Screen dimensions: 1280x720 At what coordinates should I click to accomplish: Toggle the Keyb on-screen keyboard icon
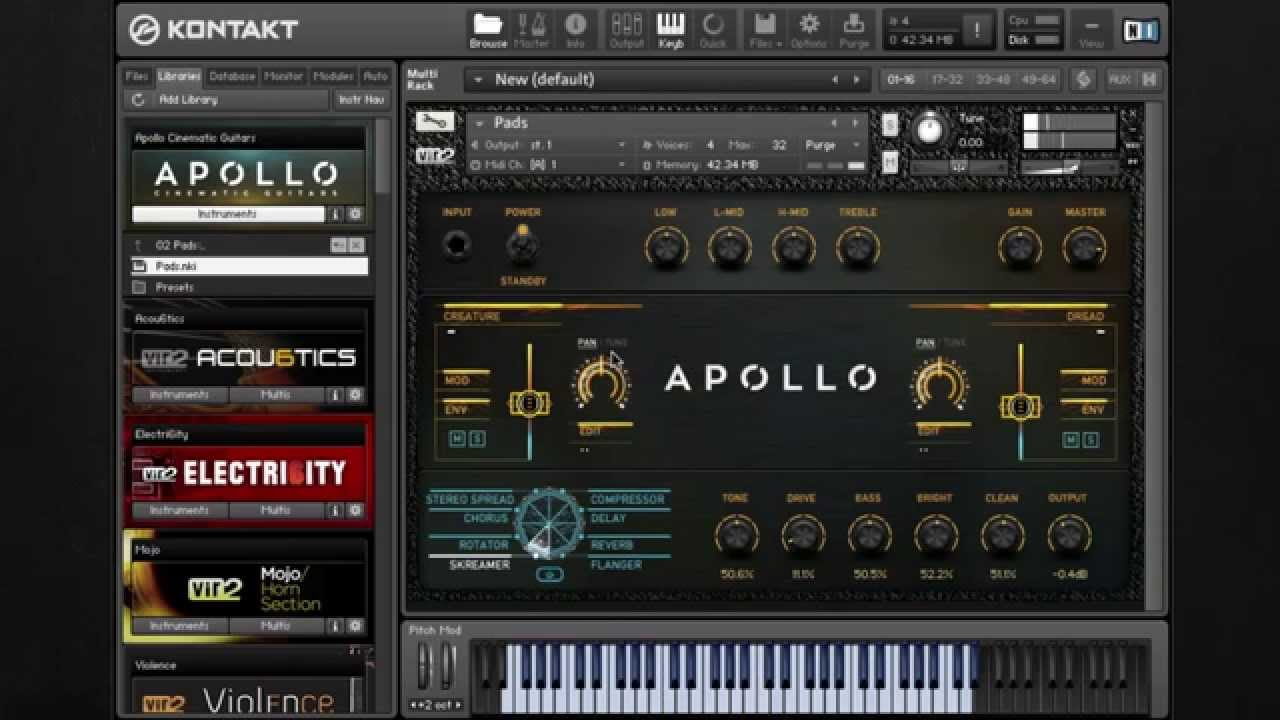(670, 29)
